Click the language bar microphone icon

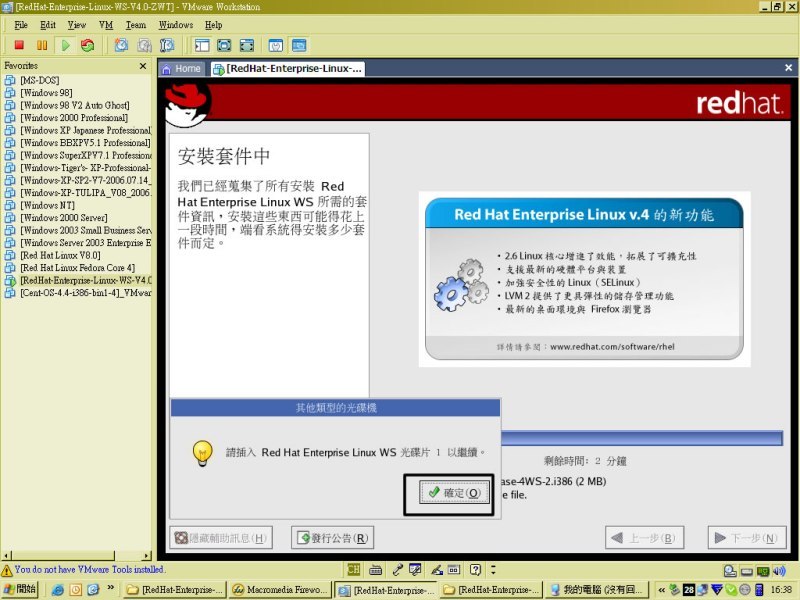(397, 569)
